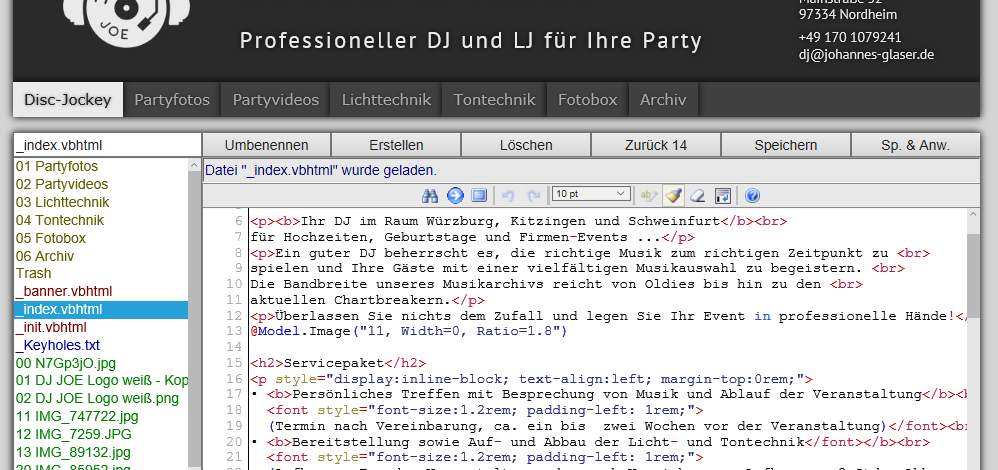The width and height of the screenshot is (998, 470).
Task: Select file 01 DJ JOE Logo weiß - Kop
Action: [101, 381]
